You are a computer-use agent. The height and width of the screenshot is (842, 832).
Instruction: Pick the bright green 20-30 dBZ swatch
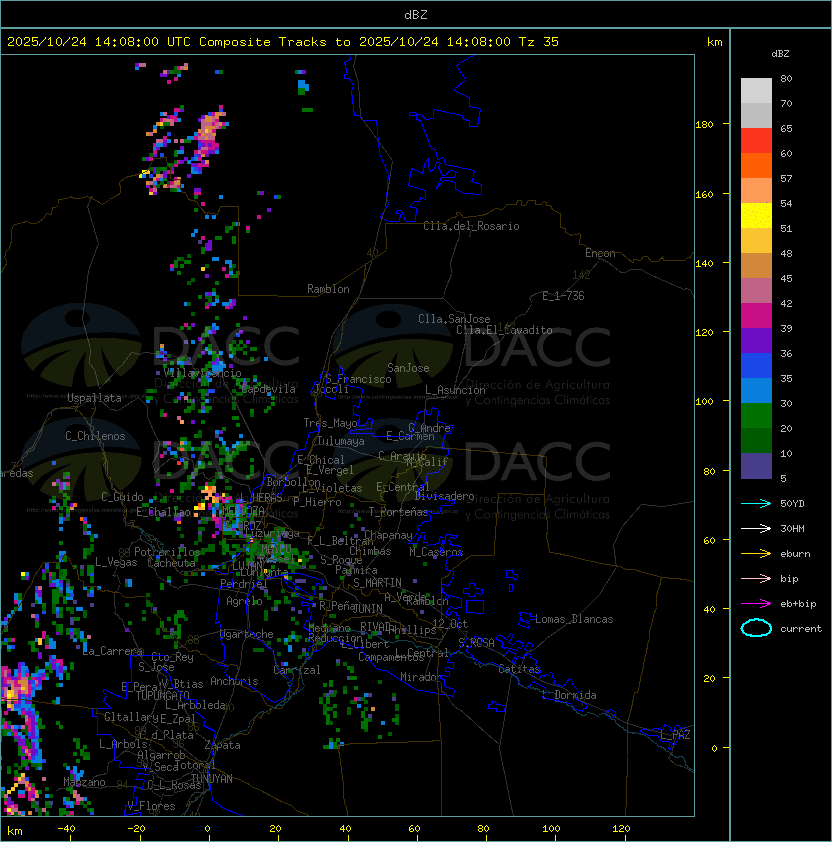coord(756,416)
